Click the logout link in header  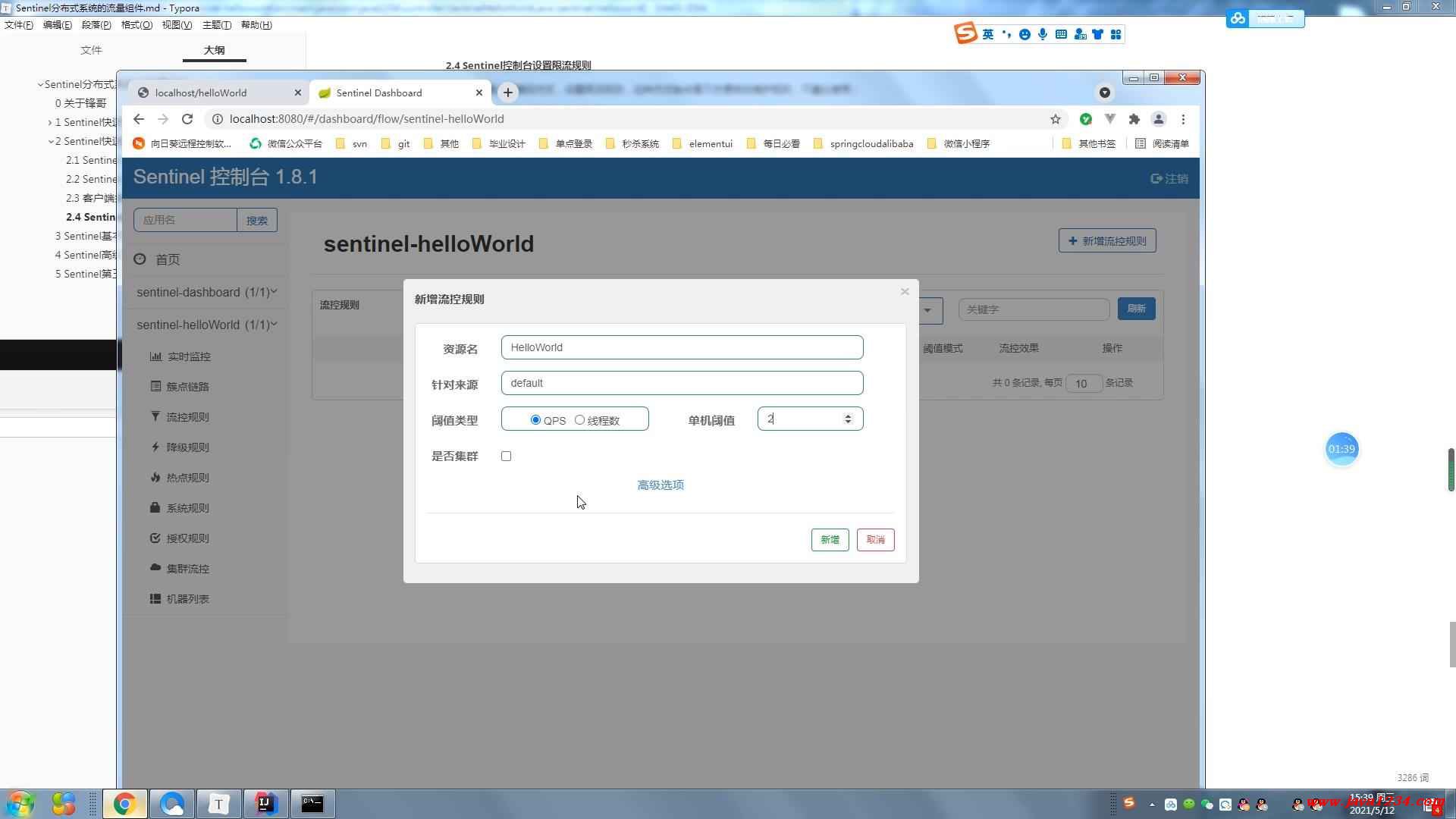(x=1169, y=179)
